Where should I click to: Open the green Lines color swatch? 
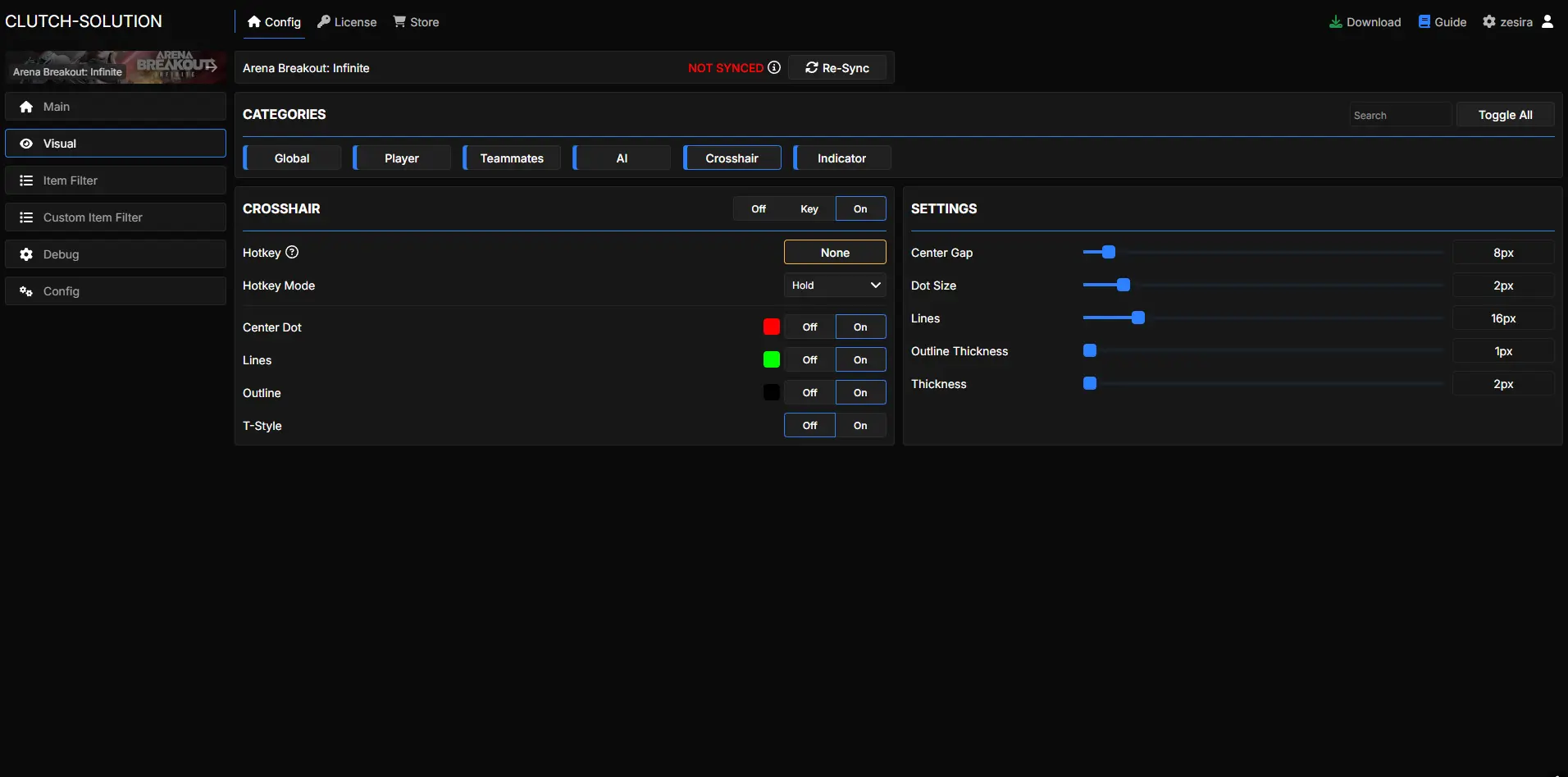pyautogui.click(x=771, y=359)
